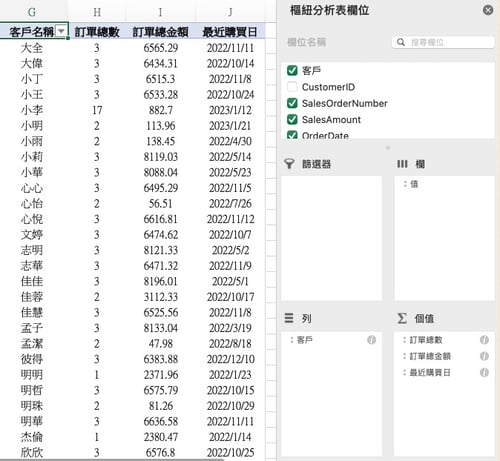Click the 訂單總數 header cell
The image size is (500, 461).
click(97, 32)
